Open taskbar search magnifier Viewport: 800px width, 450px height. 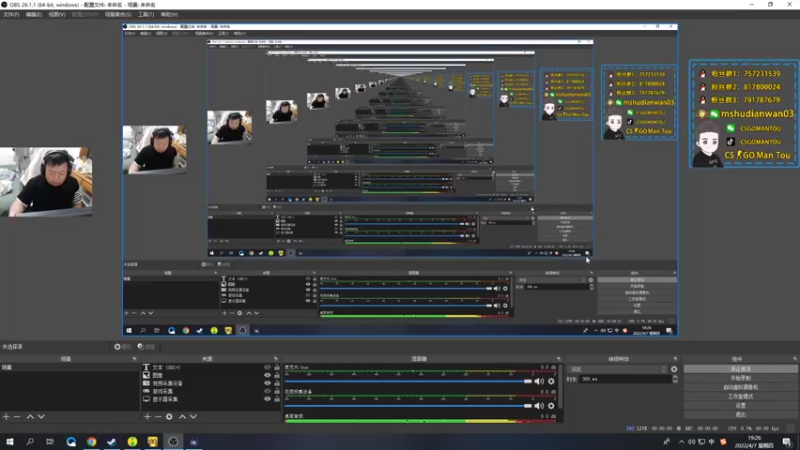30,442
